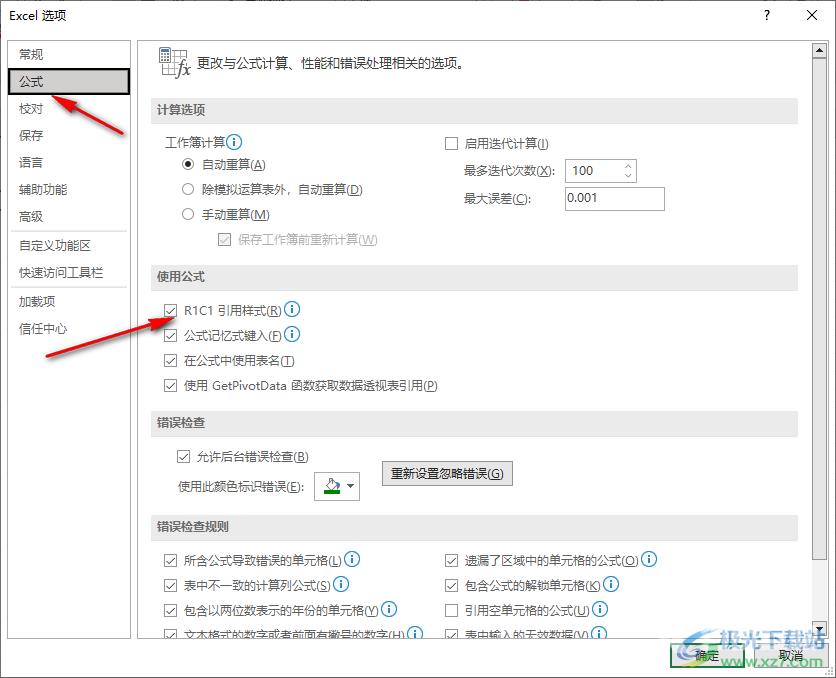836x678 pixels.
Task: Open the 快速访问工具栏 category
Action: pyautogui.click(x=69, y=272)
